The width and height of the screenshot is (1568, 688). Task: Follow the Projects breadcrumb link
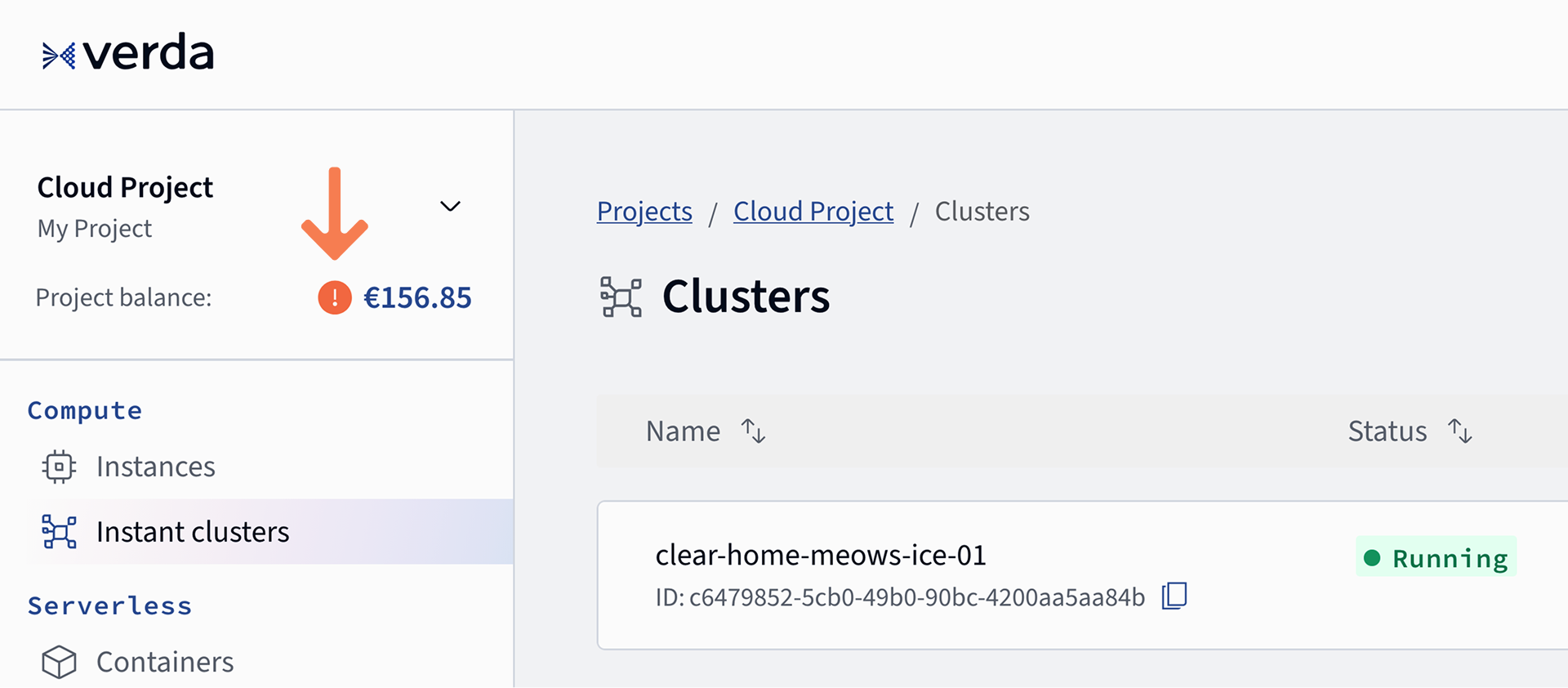point(644,212)
